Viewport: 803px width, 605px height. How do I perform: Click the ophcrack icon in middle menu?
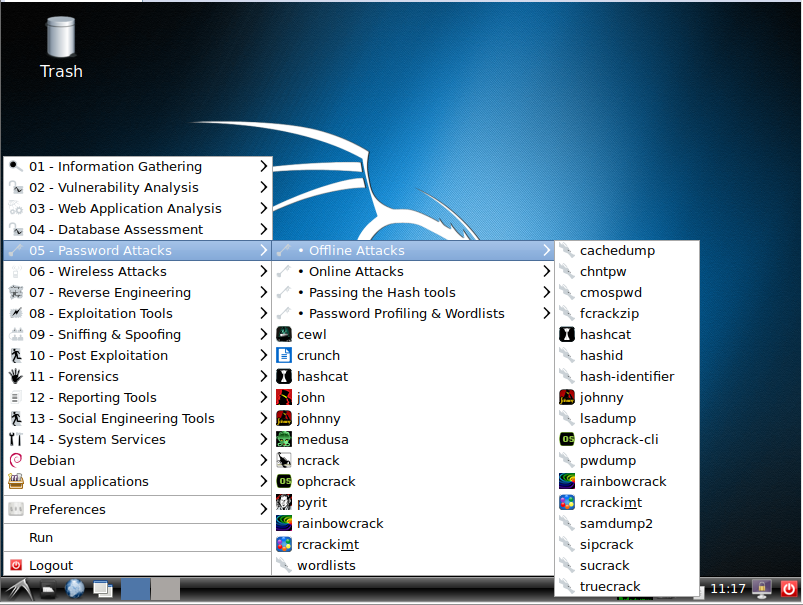coord(284,482)
